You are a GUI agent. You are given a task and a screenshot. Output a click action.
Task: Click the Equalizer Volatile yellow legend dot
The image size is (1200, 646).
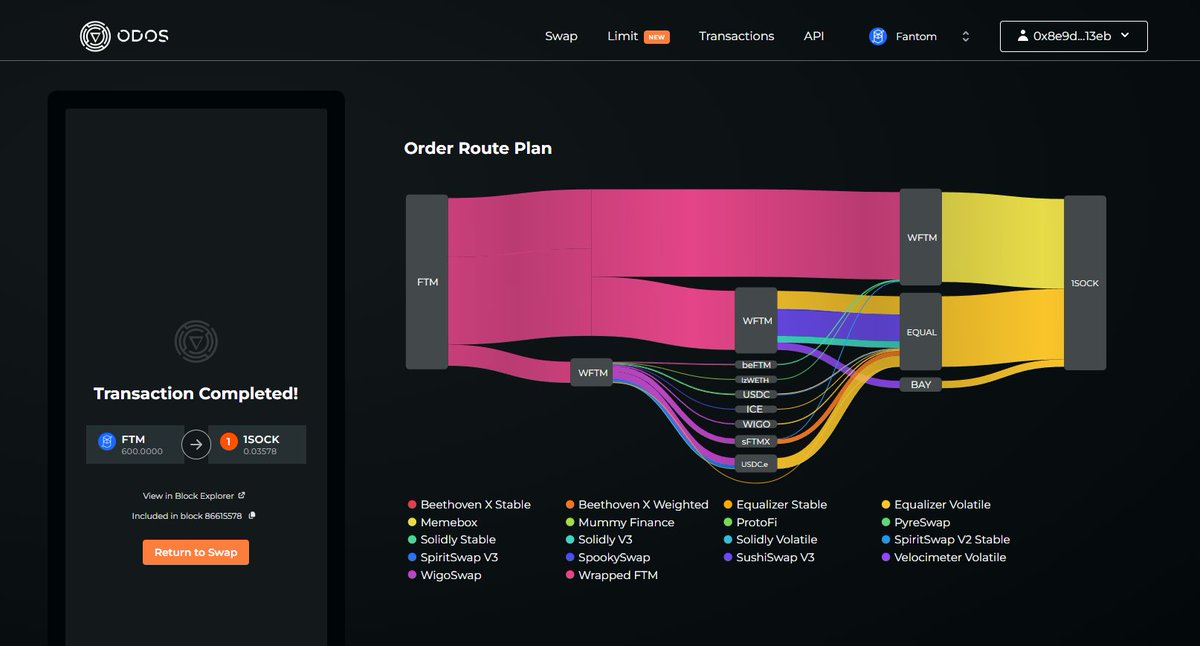tap(886, 505)
